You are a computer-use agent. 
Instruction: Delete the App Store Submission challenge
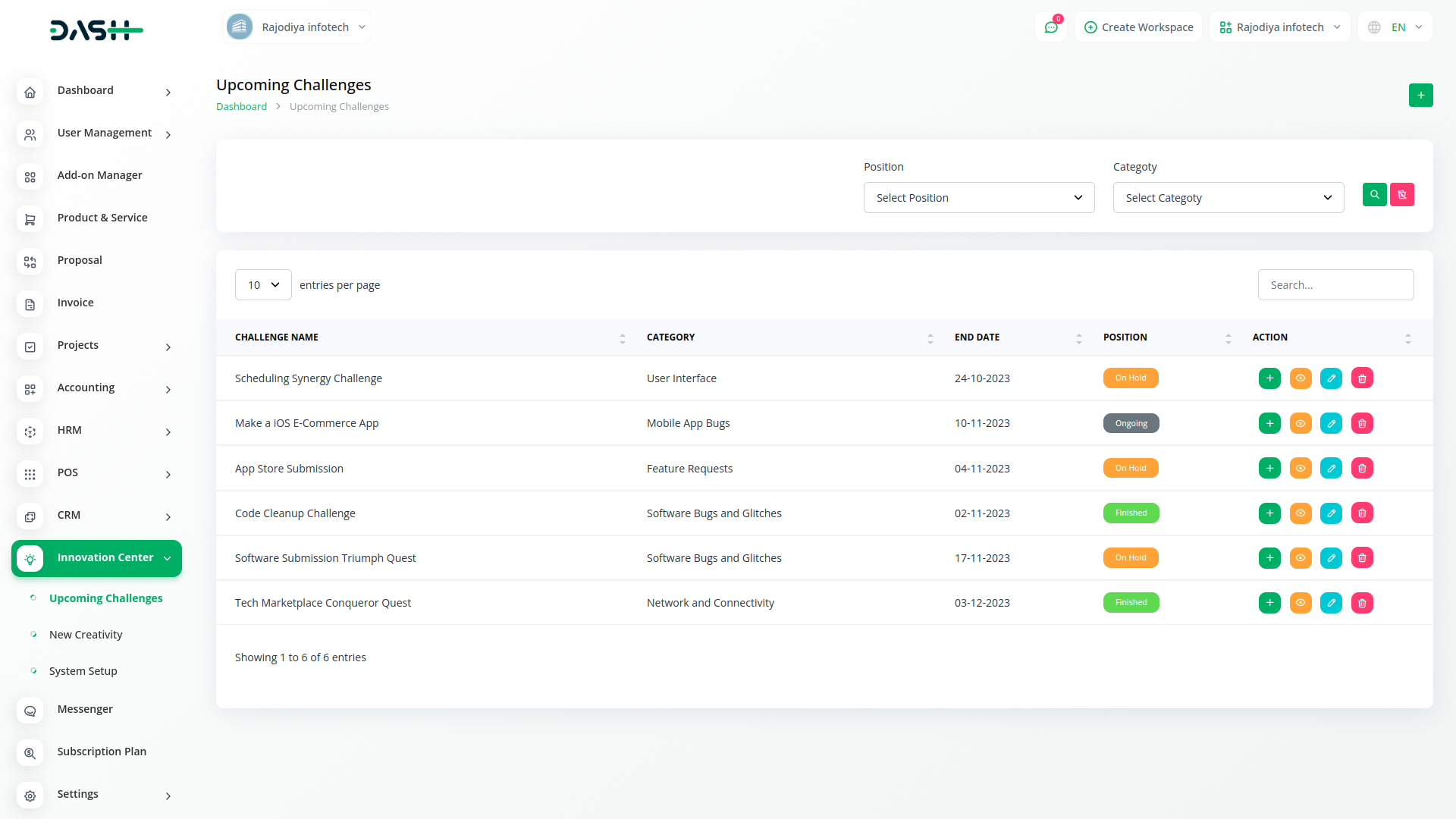pos(1362,469)
